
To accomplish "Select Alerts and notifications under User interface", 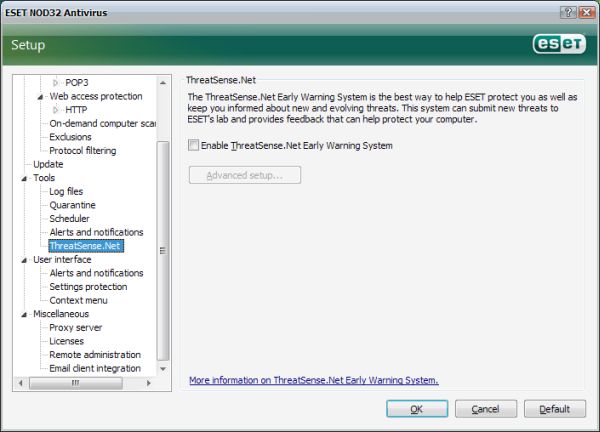I will (96, 273).
